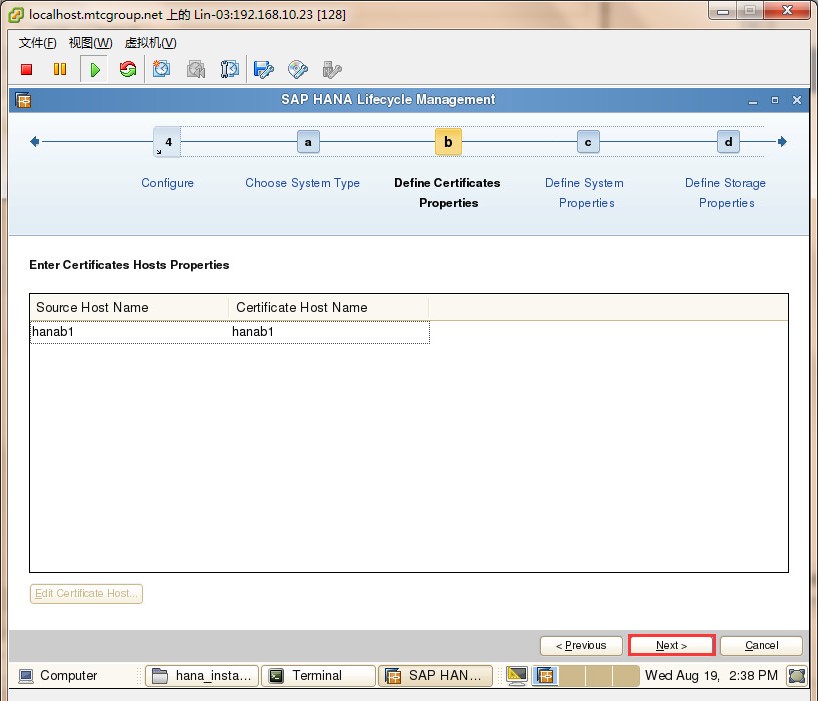Switch to the Terminal taskbar window
The image size is (818, 701).
(x=318, y=675)
